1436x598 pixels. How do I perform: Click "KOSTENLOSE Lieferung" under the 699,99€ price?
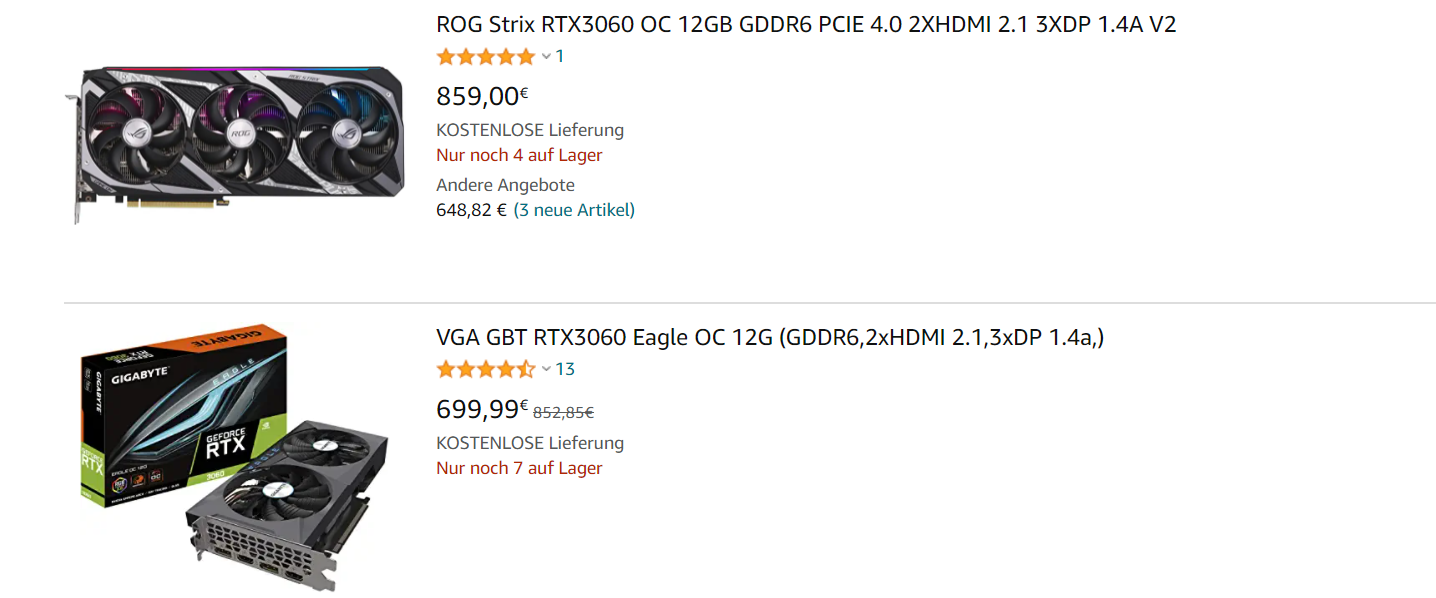point(530,443)
